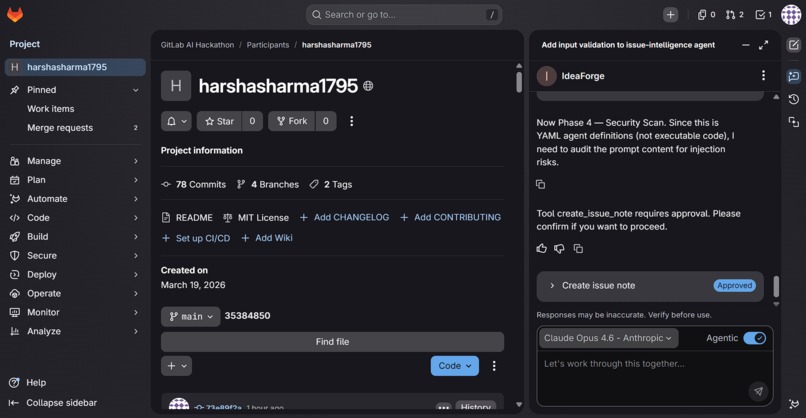Click Add CONTRIBUTING

tap(450, 217)
